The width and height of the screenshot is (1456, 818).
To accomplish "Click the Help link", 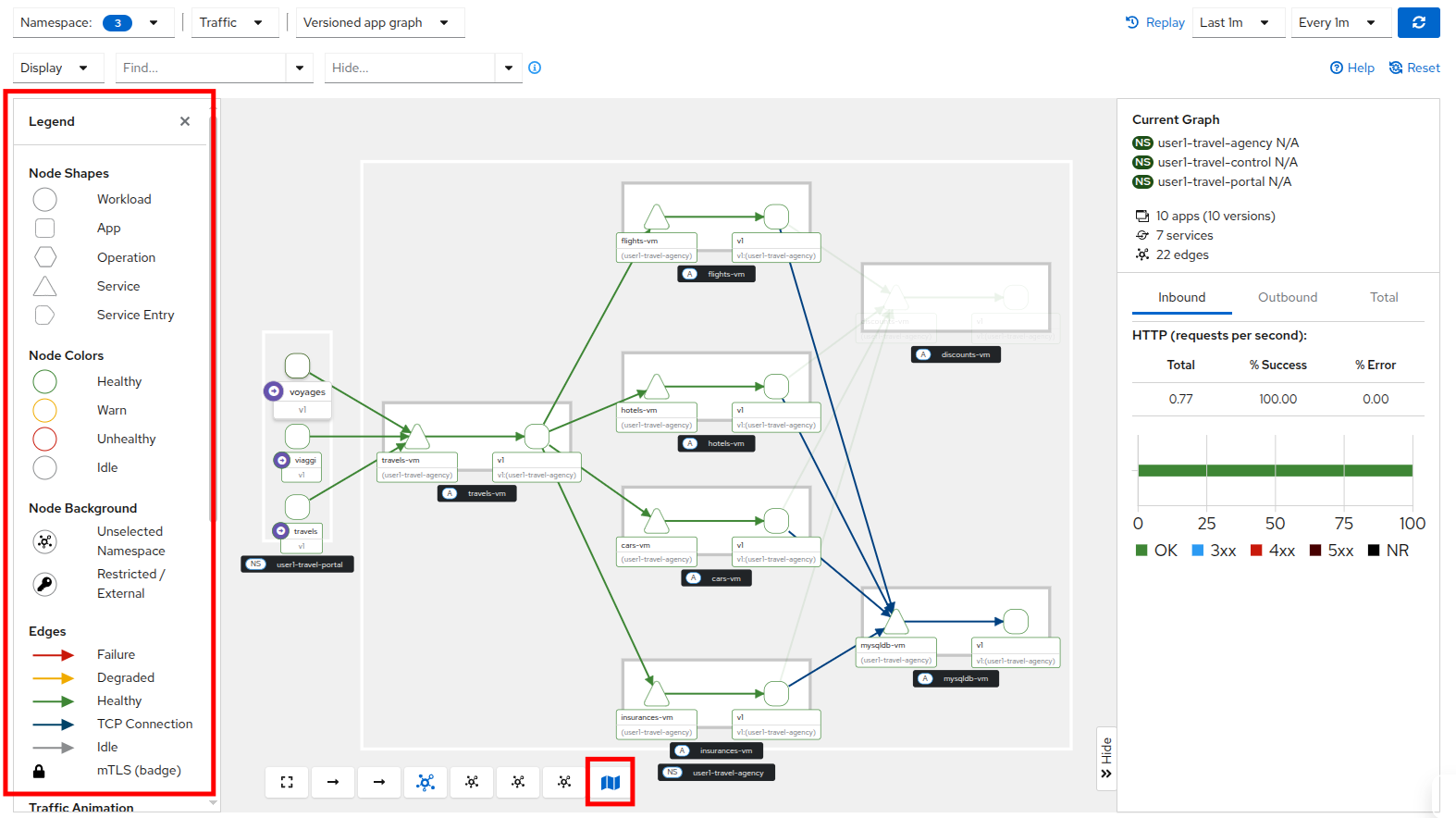I will tap(1352, 68).
